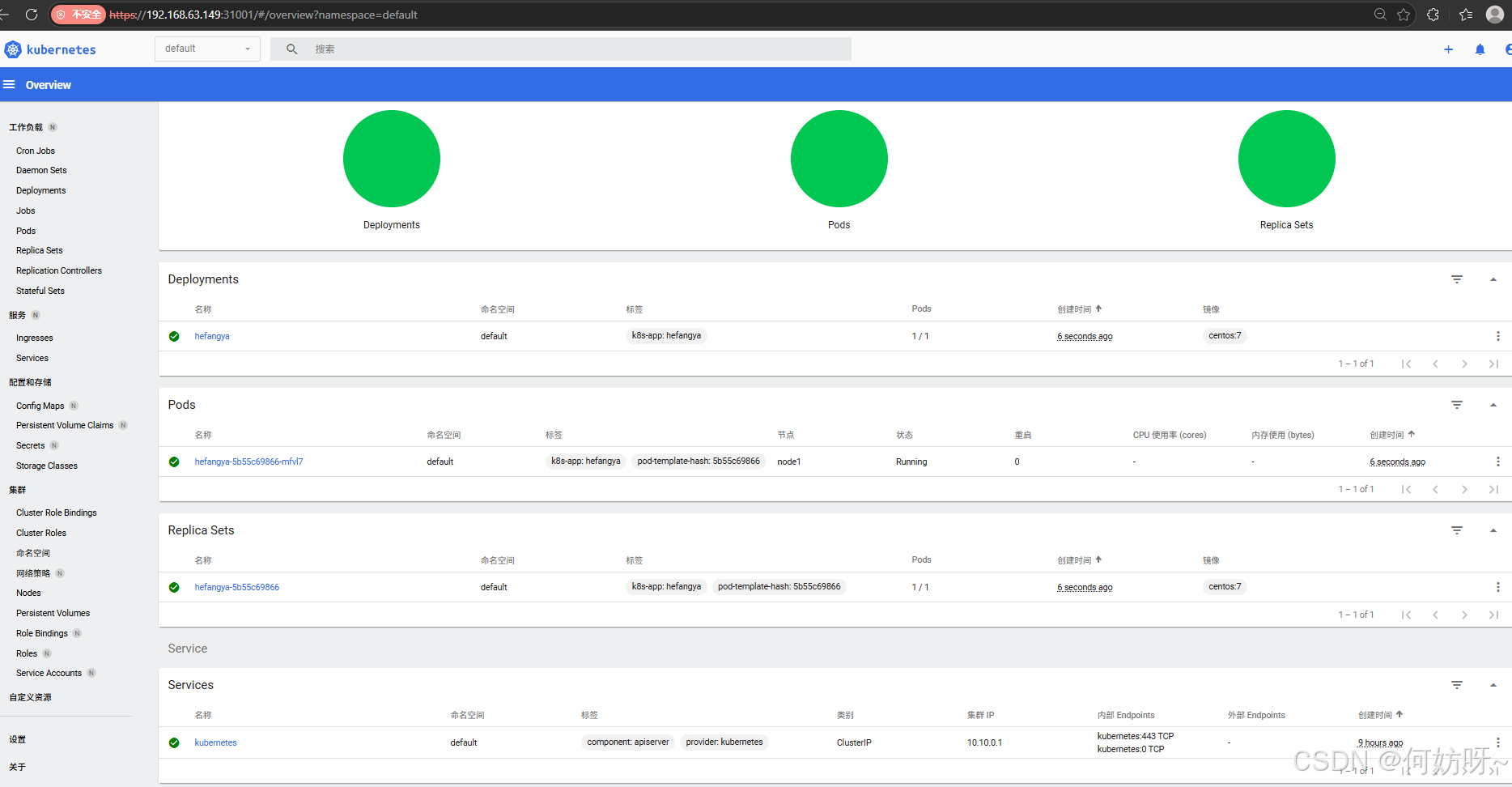
Task: Open Persistent Volume Claims in sidebar
Action: tap(65, 425)
